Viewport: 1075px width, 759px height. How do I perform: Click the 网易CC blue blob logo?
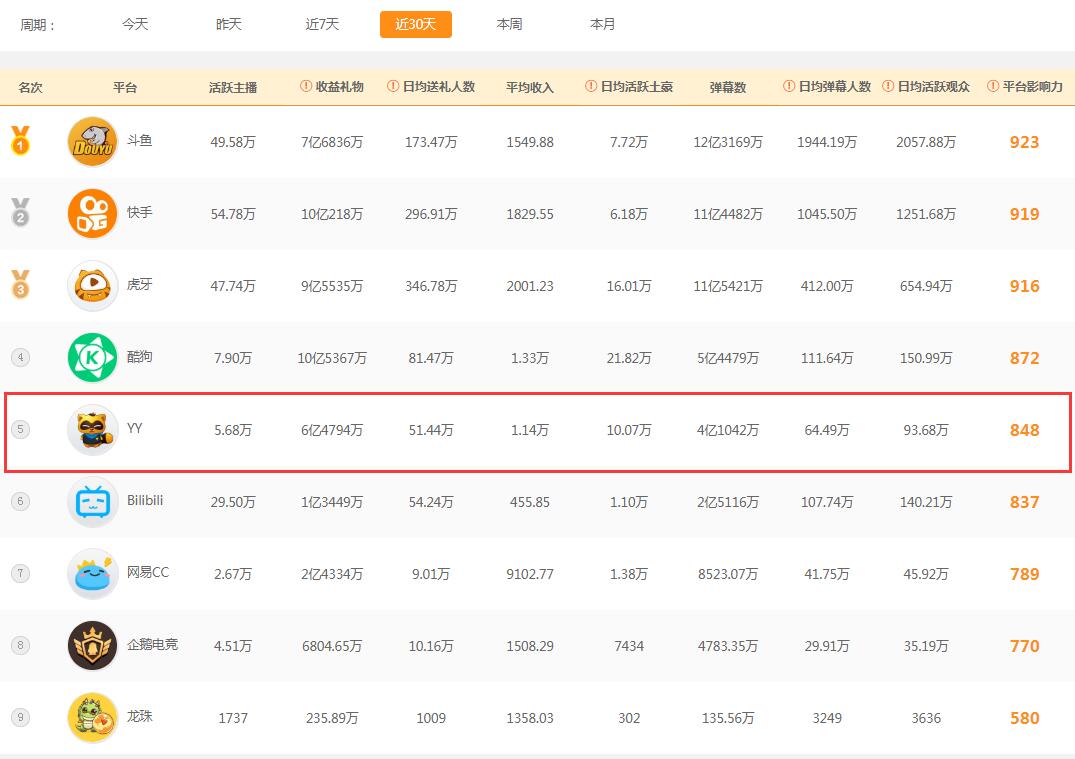tap(93, 574)
